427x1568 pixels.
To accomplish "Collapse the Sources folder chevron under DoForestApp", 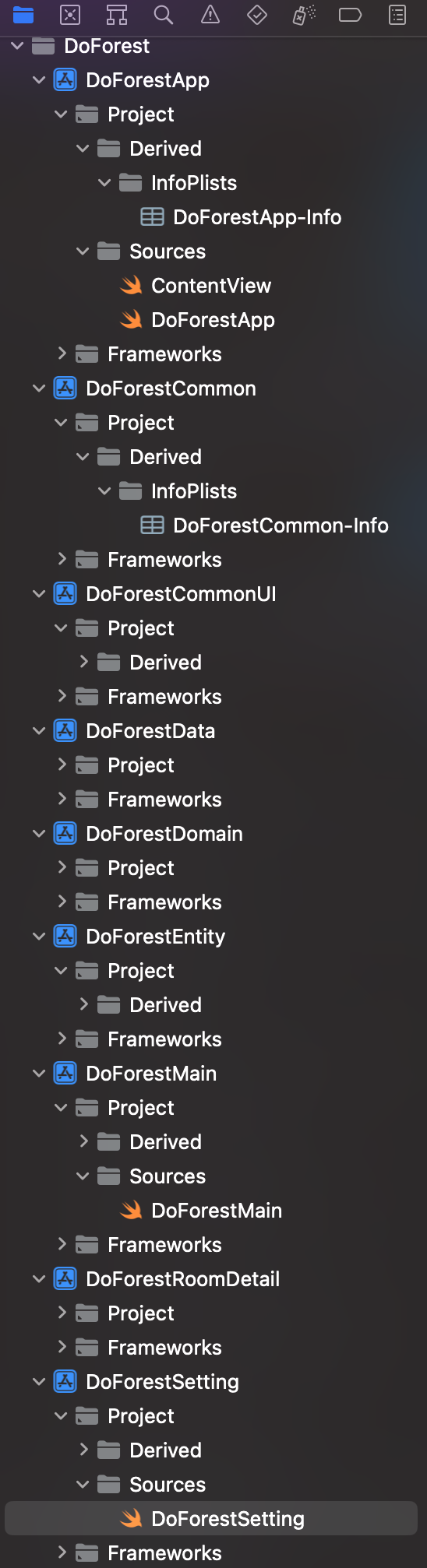I will click(83, 251).
